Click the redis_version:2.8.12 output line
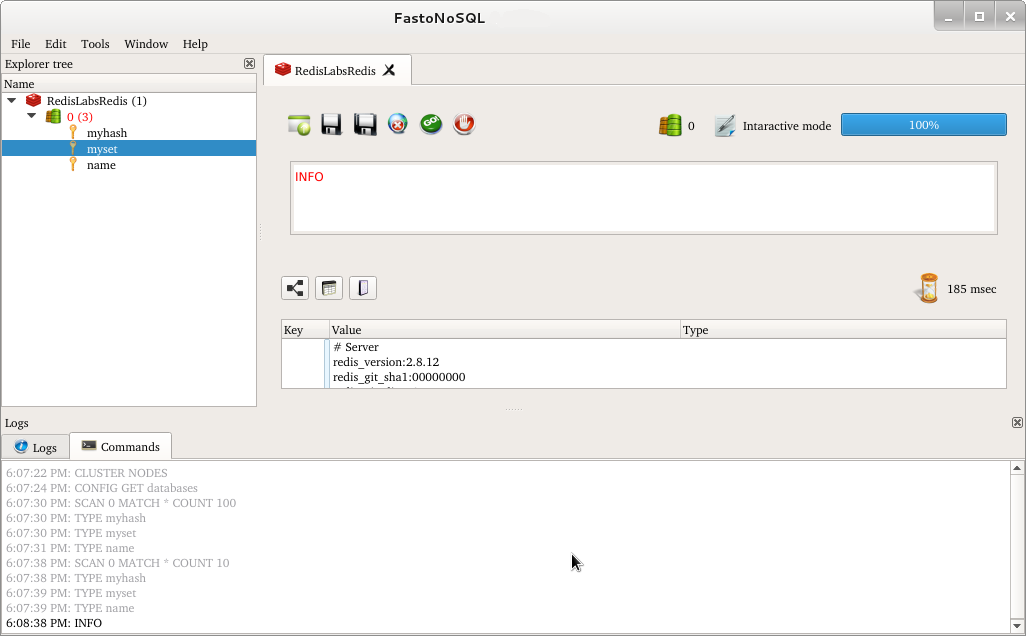 (386, 362)
